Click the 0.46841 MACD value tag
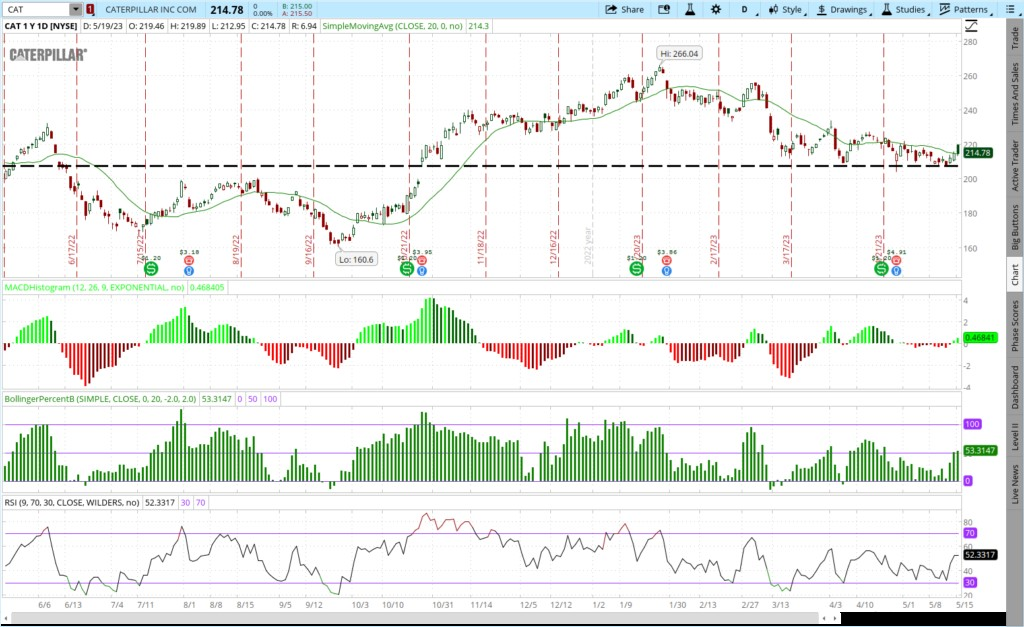The image size is (1024, 627). 980,338
